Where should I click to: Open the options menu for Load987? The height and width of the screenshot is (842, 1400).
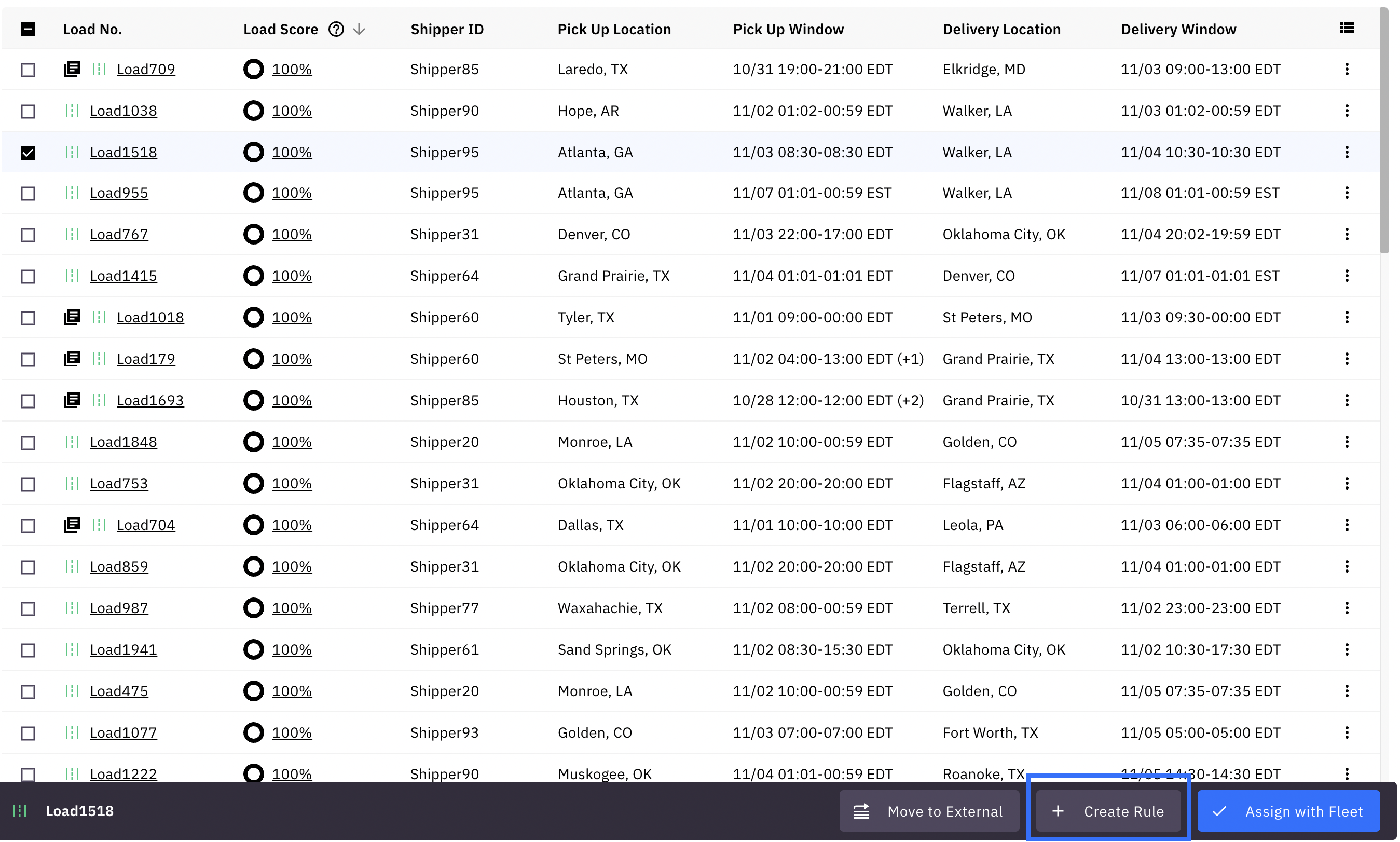click(1347, 608)
